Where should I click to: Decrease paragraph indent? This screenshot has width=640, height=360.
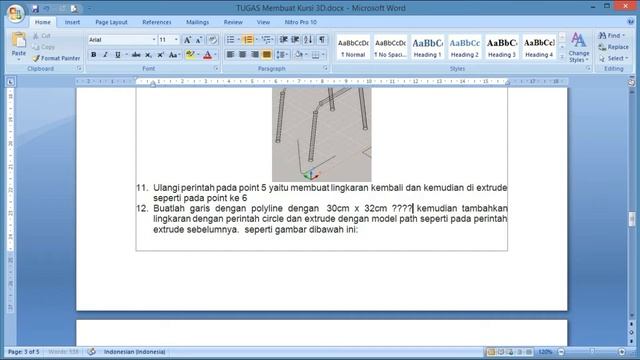pyautogui.click(x=283, y=40)
